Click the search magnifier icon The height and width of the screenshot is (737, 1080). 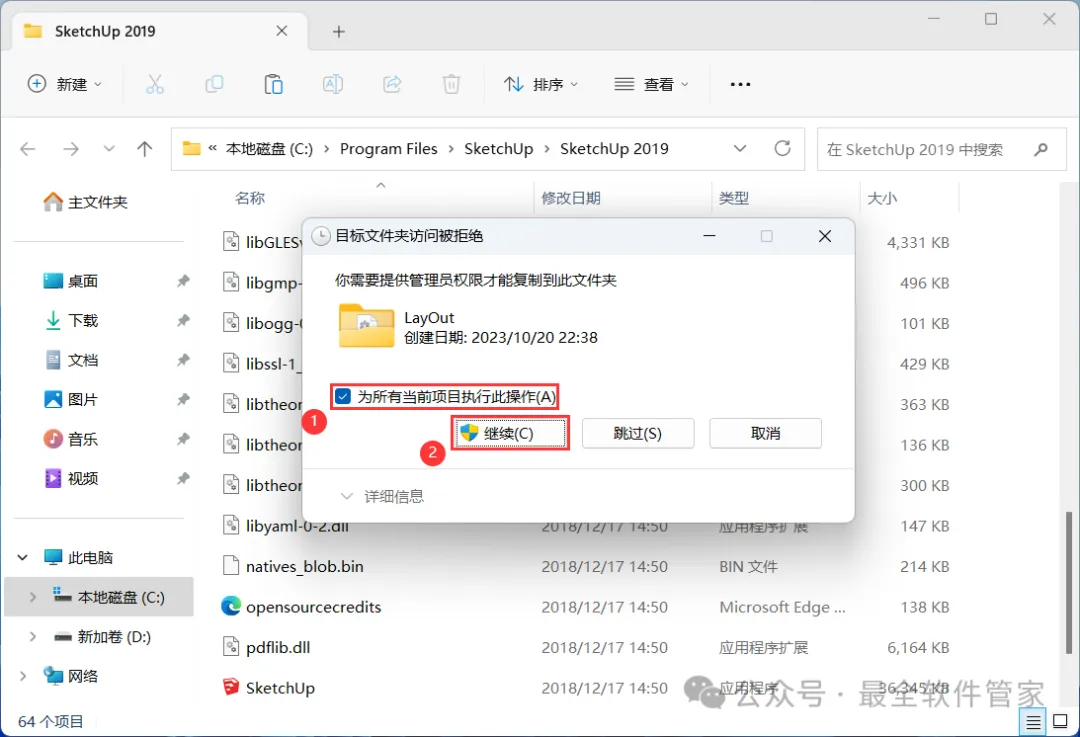tap(1041, 149)
